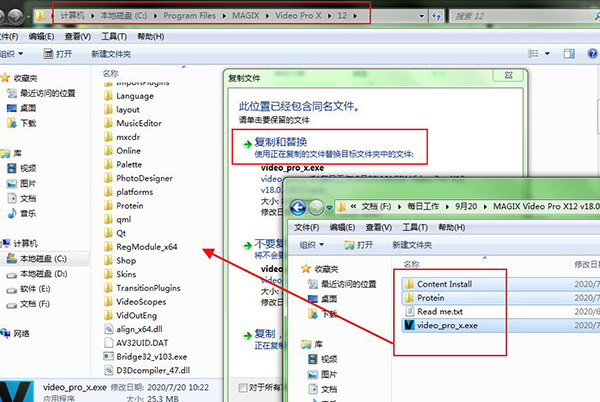Viewport: 600px width, 402px height.
Task: Open the address bar history dropdown arrow
Action: click(421, 16)
